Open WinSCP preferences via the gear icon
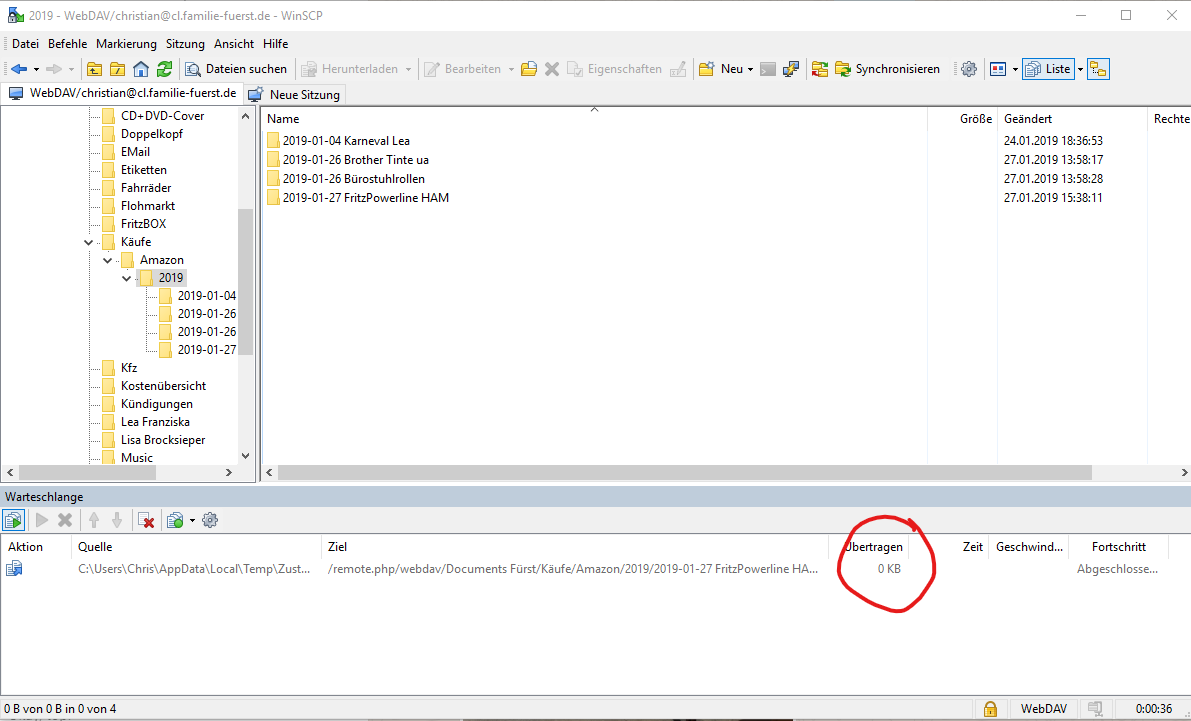 coord(968,69)
